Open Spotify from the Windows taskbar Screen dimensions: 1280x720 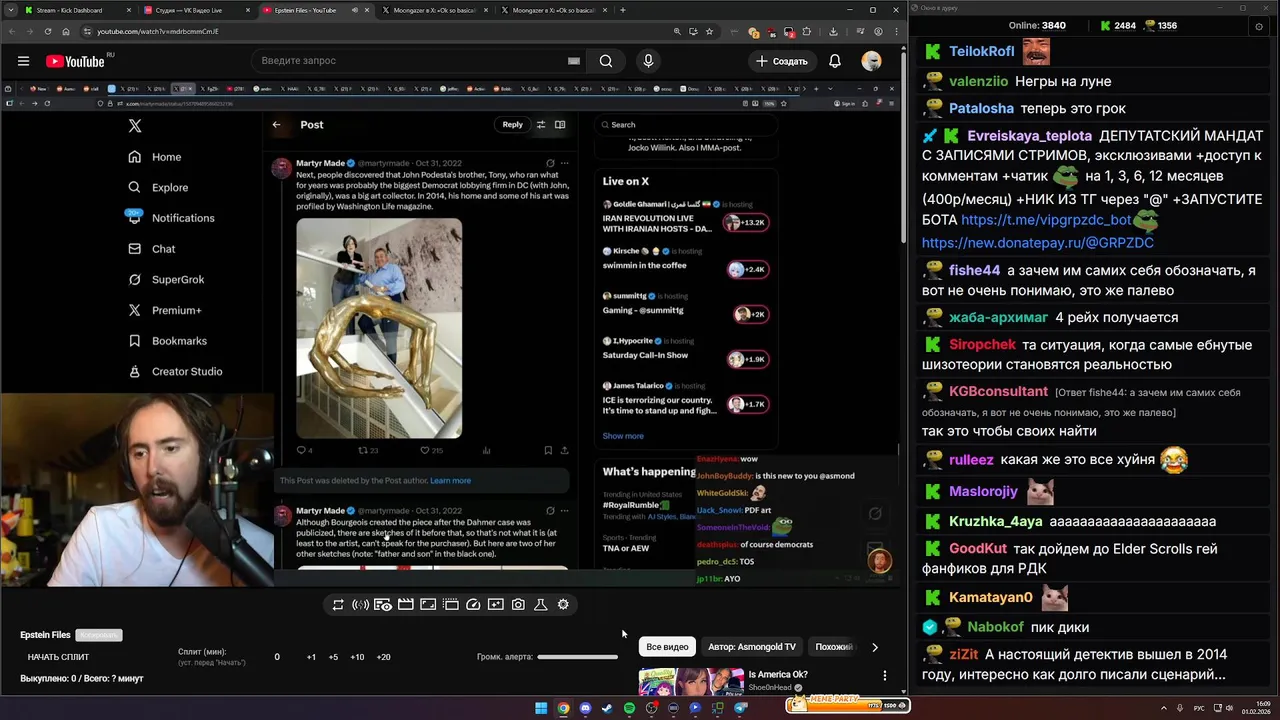tap(629, 708)
